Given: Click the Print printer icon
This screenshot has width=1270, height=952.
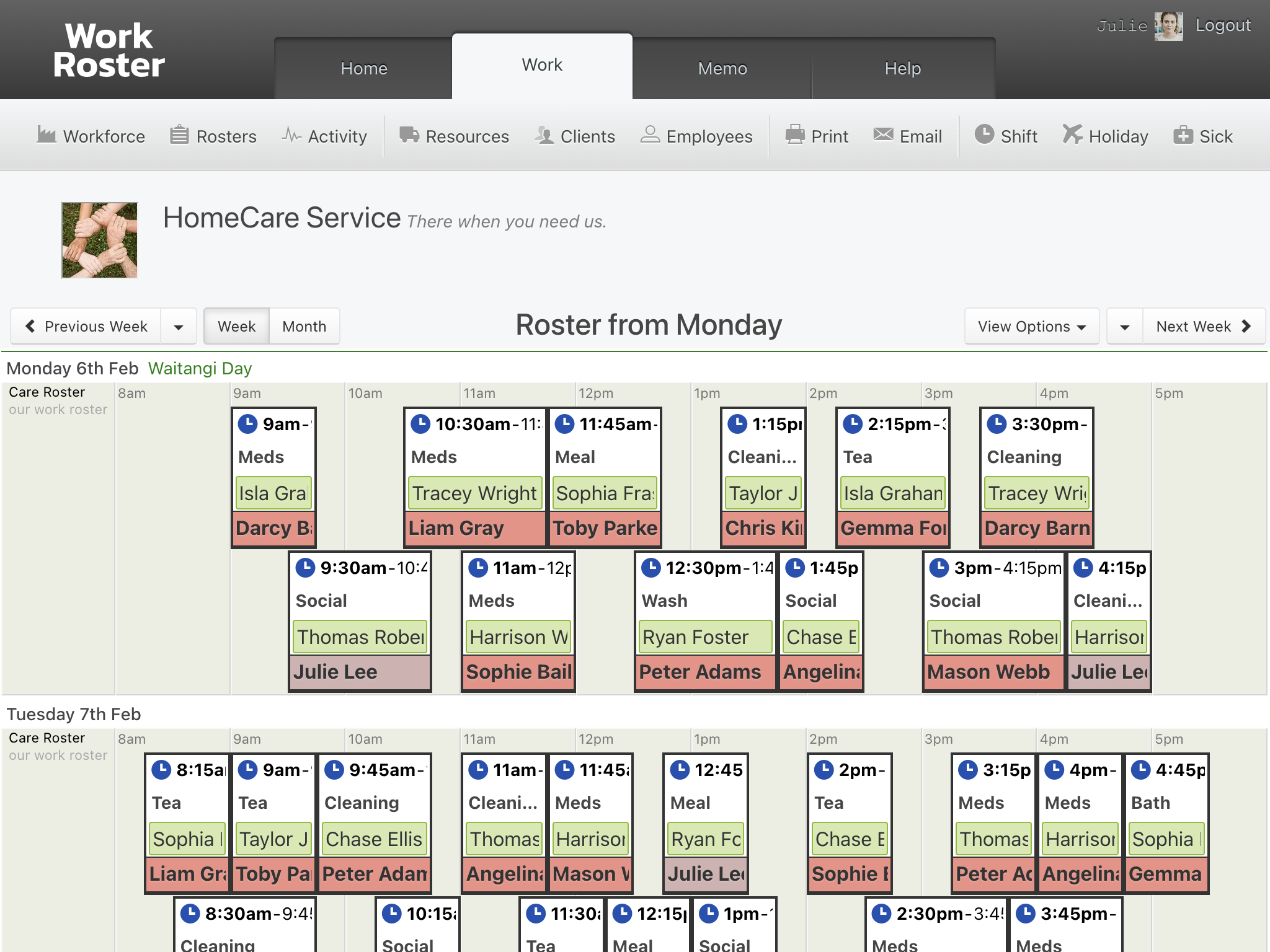Looking at the screenshot, I should (795, 135).
